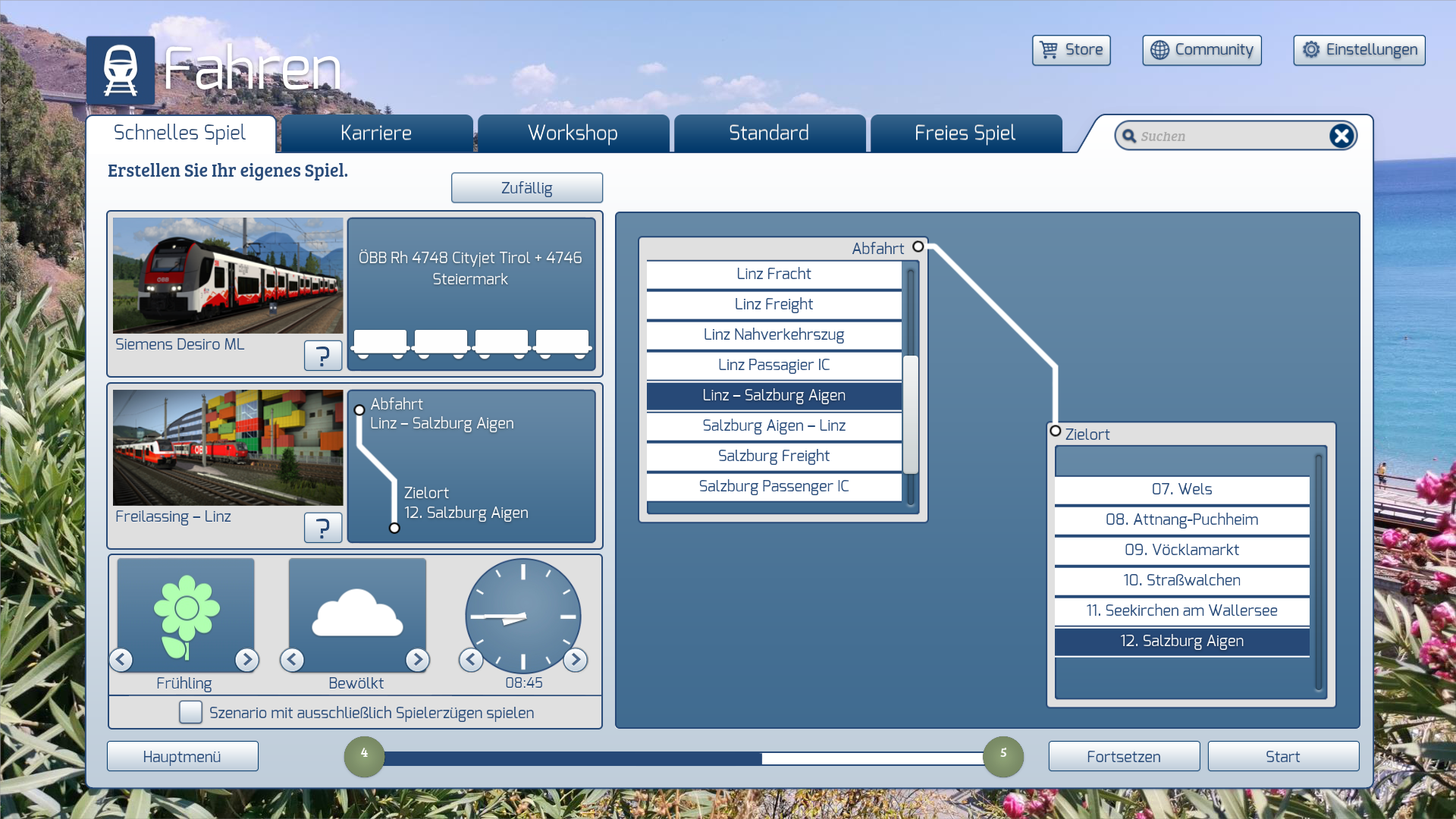Select next season arrow
This screenshot has height=819, width=1456.
click(x=246, y=660)
